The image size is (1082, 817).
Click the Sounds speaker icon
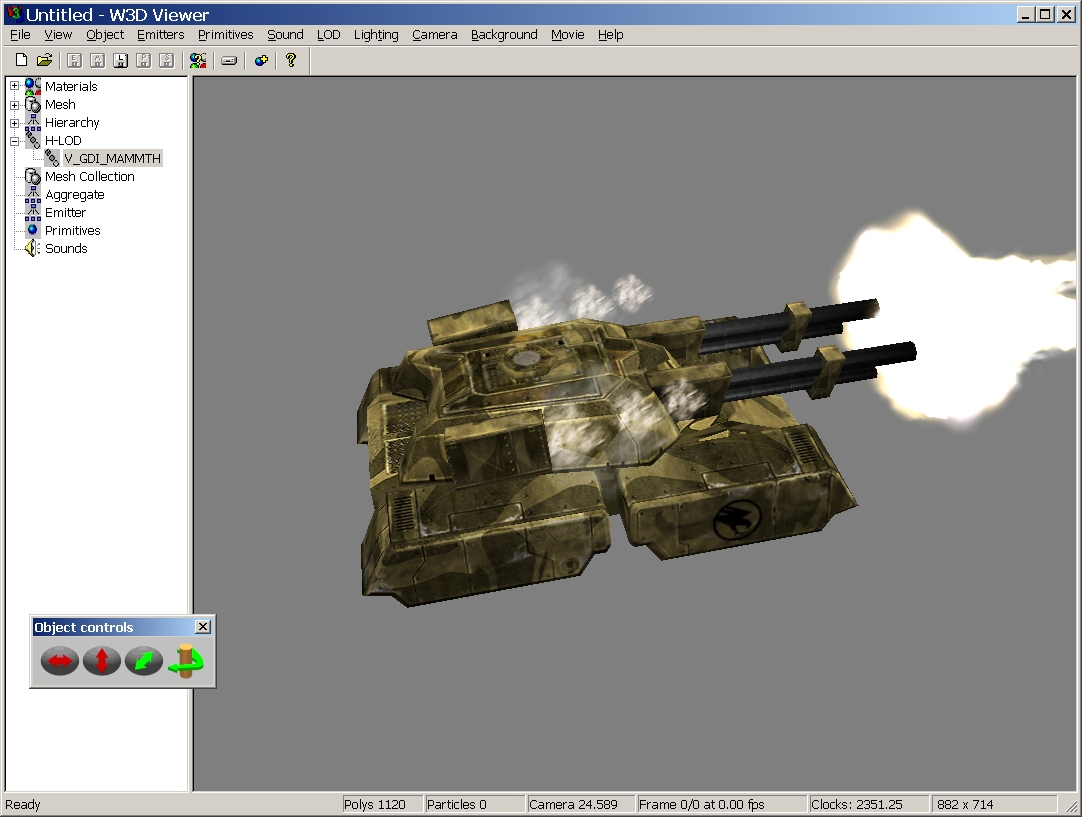32,248
